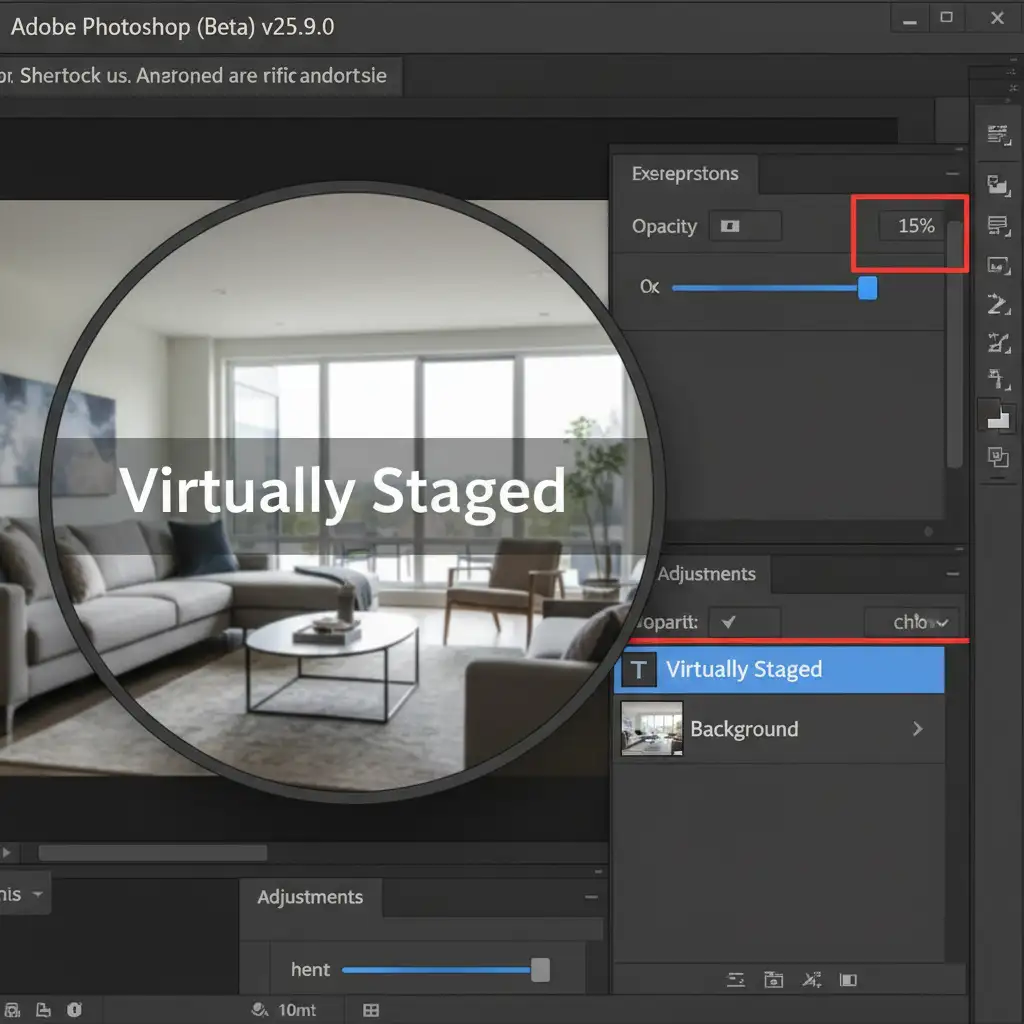Viewport: 1024px width, 1024px height.
Task: Collapse the Exereprstons panel with minus button
Action: 951,174
